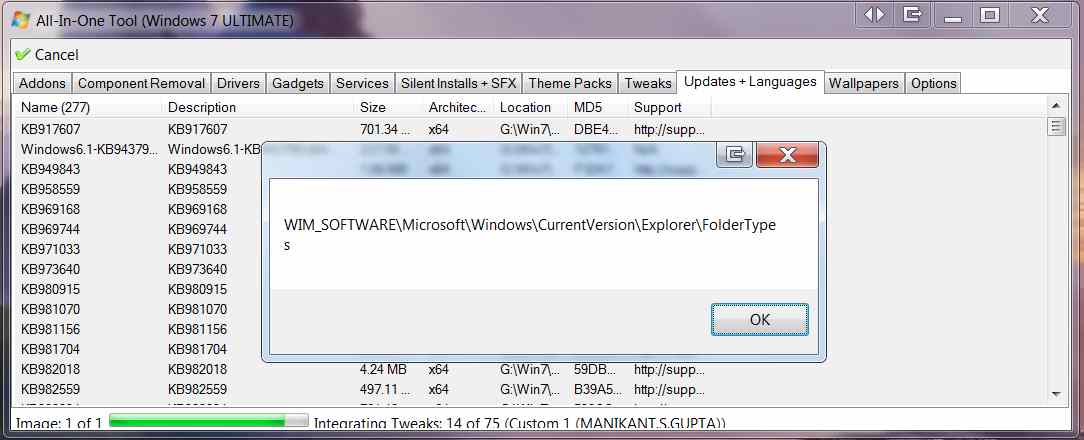Image resolution: width=1084 pixels, height=440 pixels.
Task: Open the Drivers tab
Action: click(238, 83)
